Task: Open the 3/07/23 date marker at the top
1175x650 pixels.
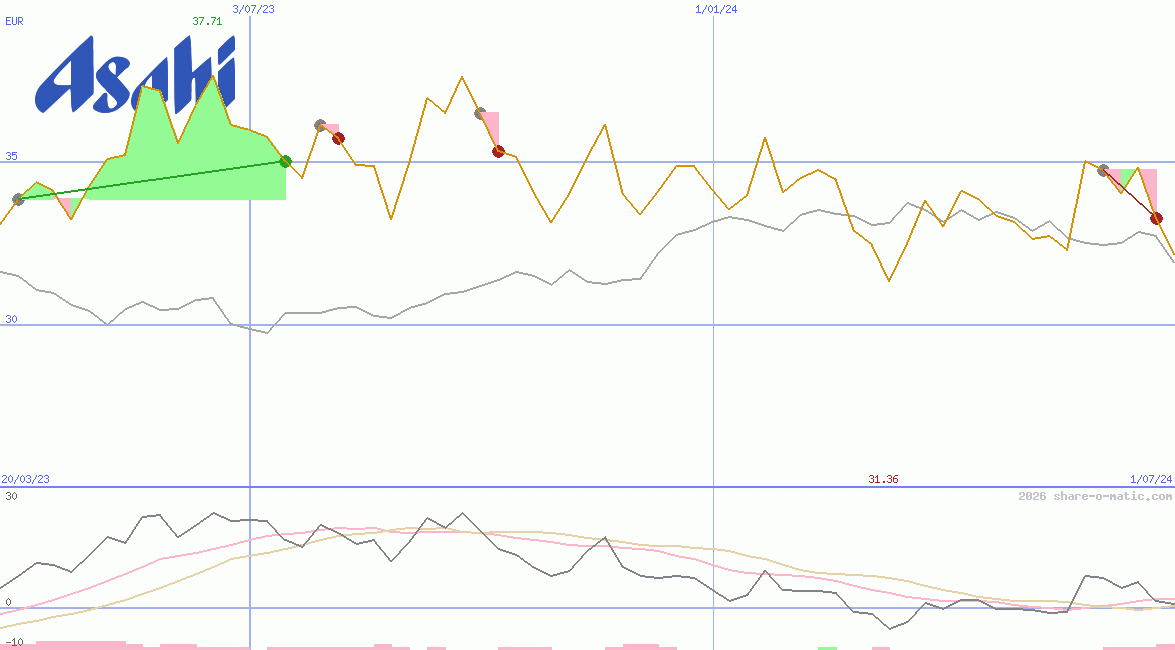Action: [x=251, y=9]
